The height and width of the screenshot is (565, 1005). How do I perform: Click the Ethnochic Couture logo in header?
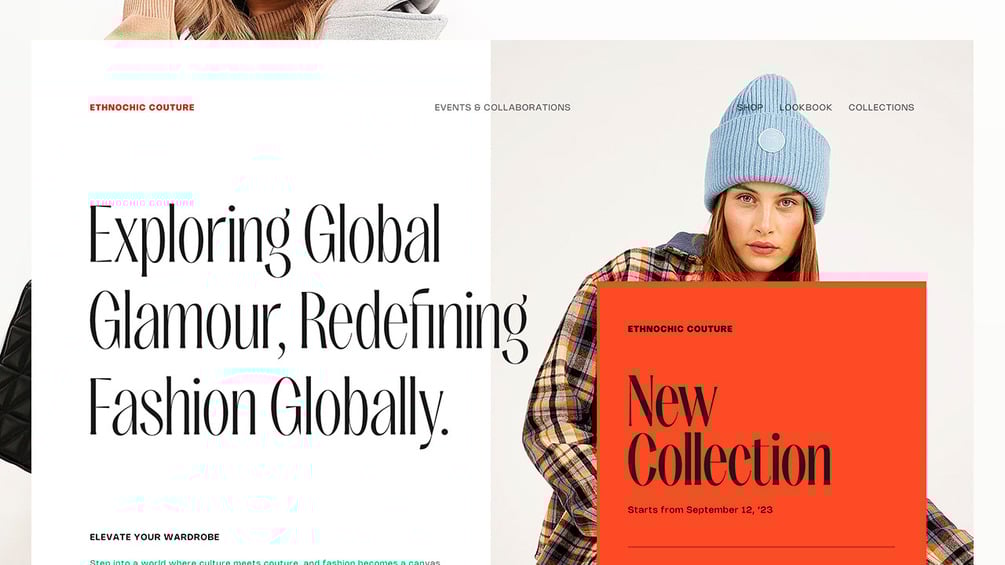(x=142, y=108)
